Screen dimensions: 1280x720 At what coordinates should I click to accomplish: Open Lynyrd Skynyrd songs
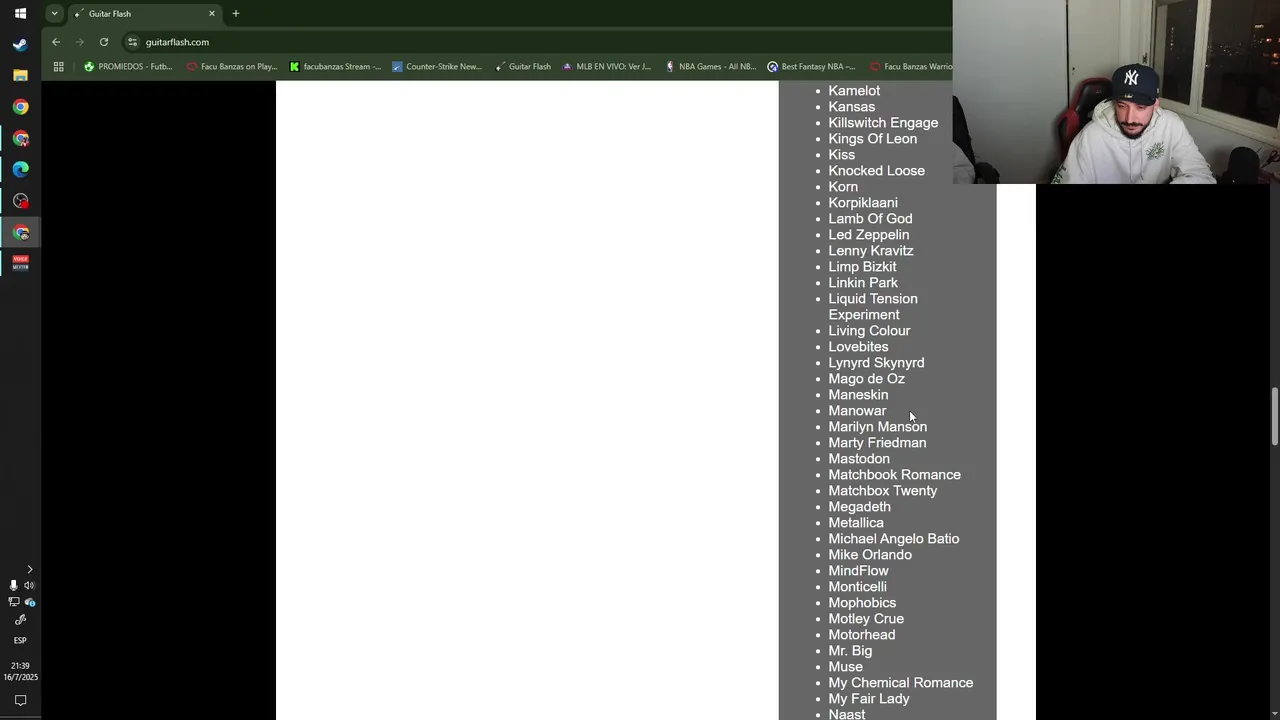[876, 363]
